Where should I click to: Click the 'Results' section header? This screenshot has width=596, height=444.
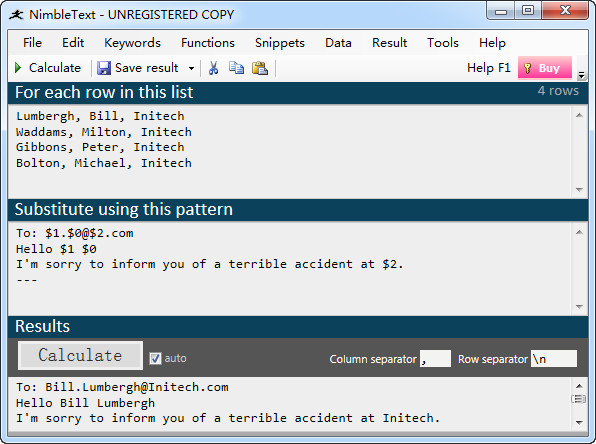[43, 327]
